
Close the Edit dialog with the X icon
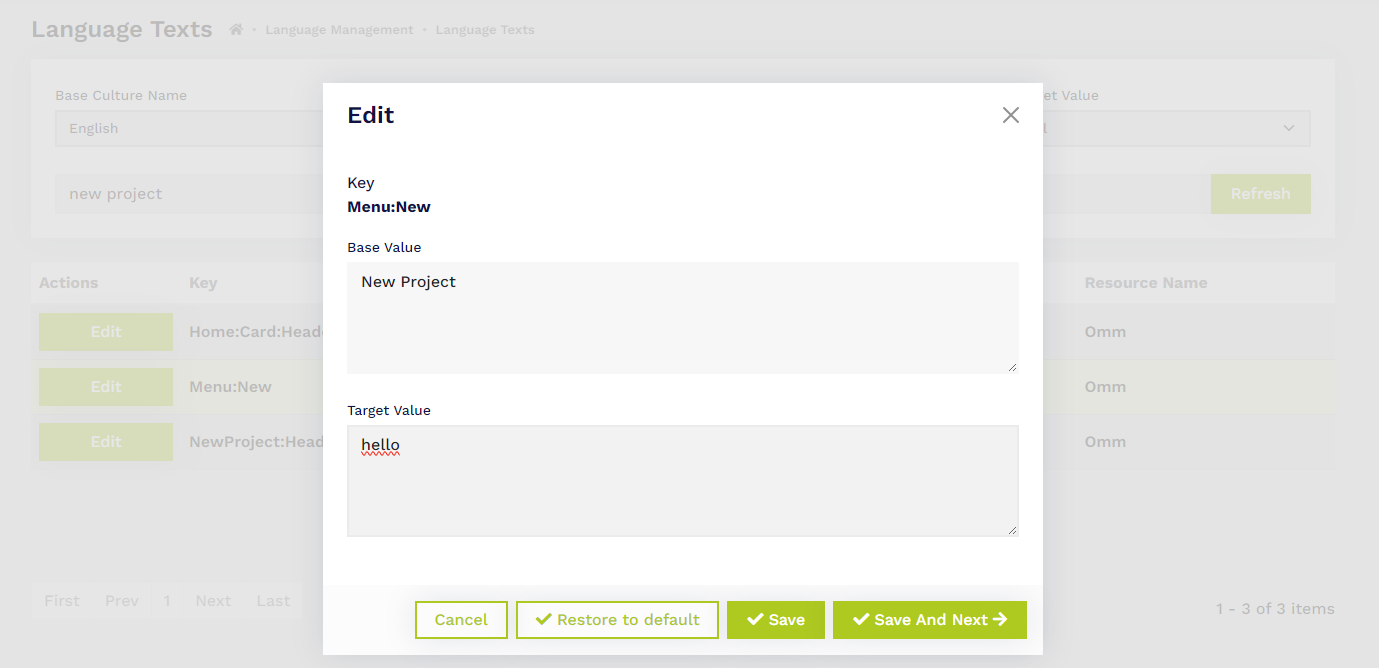coord(1010,115)
